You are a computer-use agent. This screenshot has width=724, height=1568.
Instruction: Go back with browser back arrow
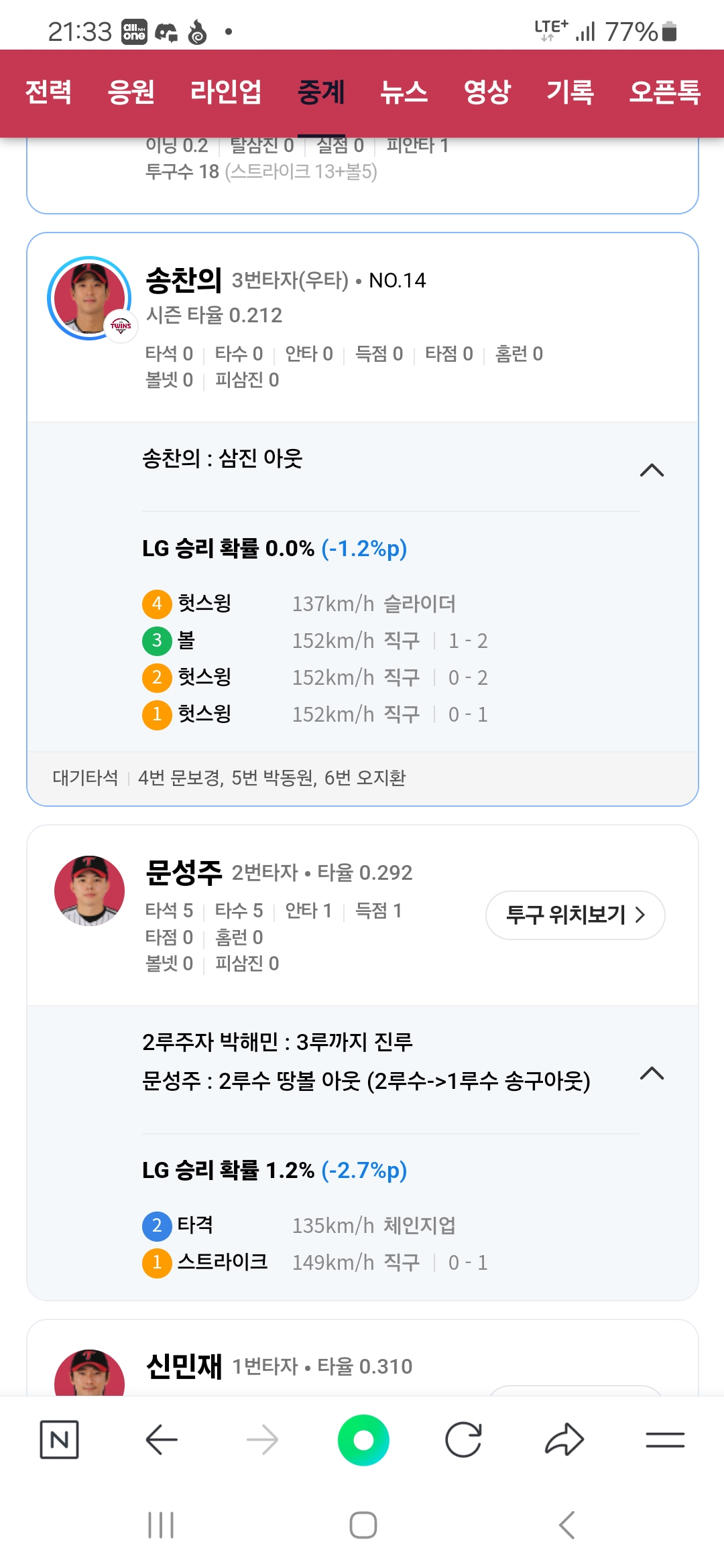(162, 1439)
